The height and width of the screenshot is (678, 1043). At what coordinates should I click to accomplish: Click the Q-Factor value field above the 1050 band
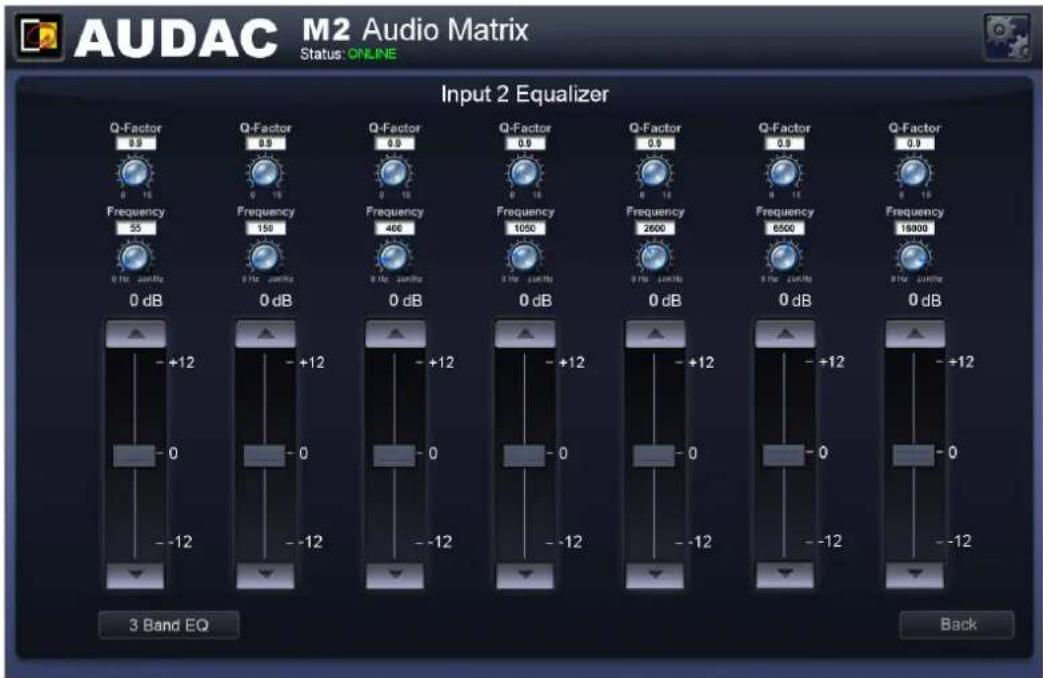525,144
